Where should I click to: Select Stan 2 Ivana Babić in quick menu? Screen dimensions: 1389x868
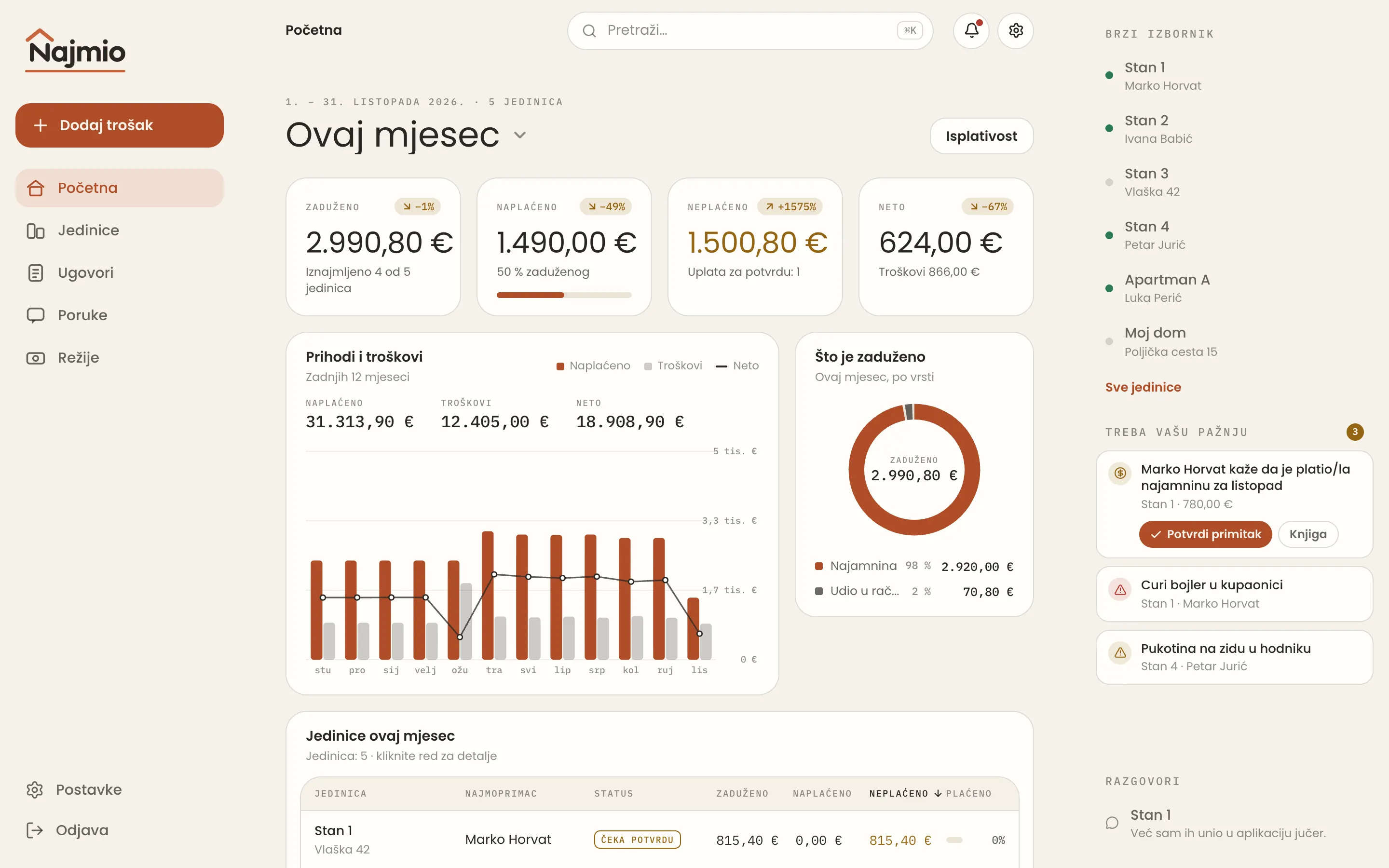(x=1234, y=129)
